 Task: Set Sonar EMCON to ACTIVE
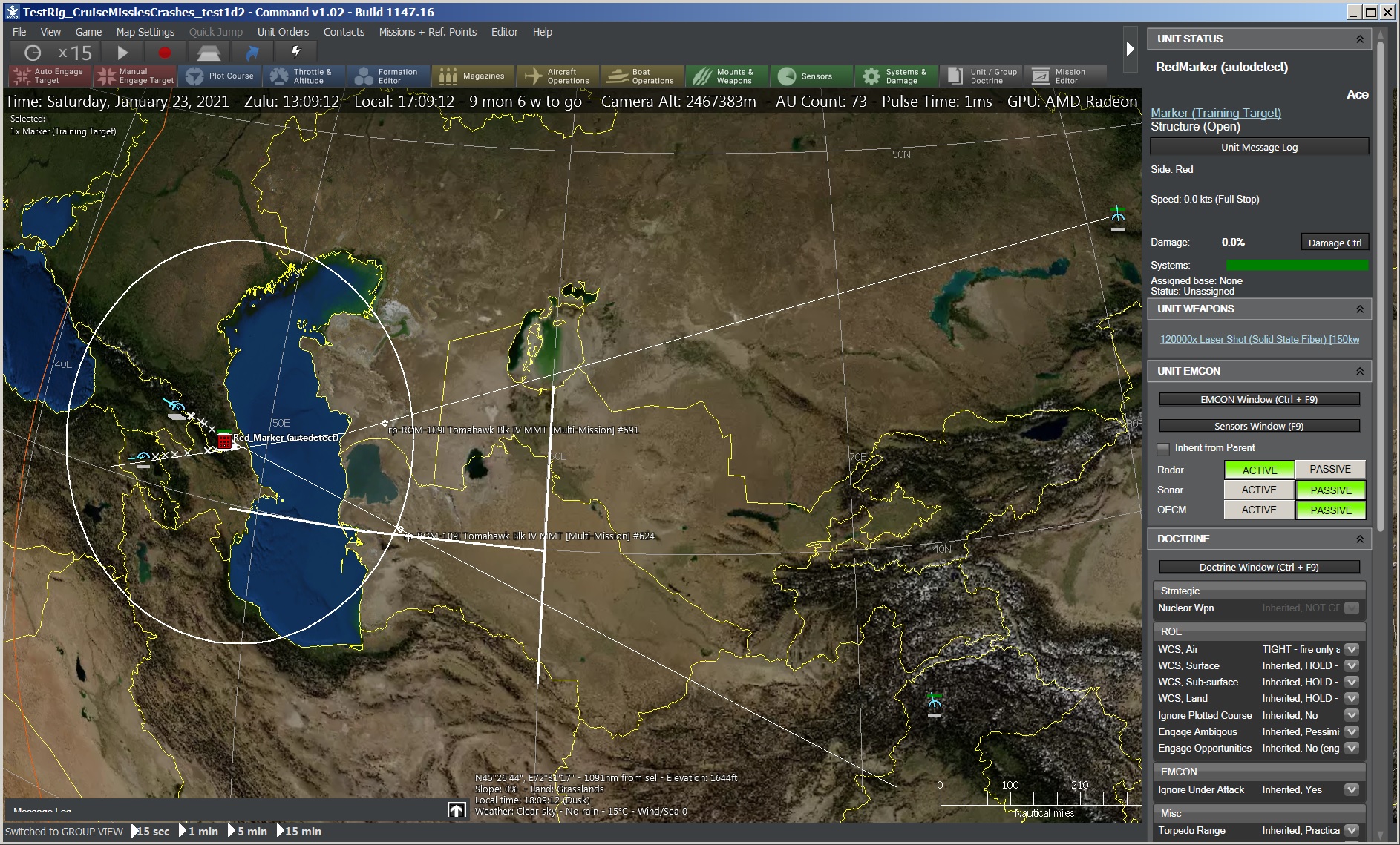click(x=1259, y=490)
